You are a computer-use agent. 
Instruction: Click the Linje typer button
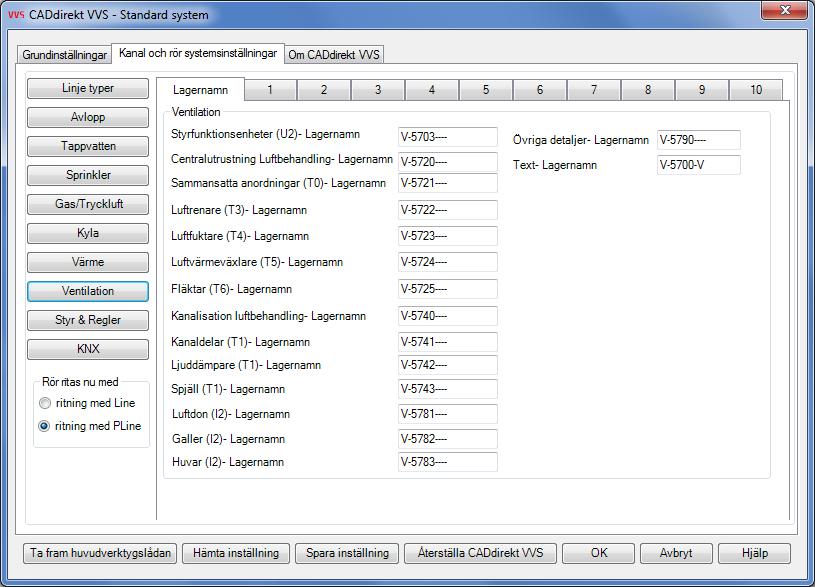point(88,88)
